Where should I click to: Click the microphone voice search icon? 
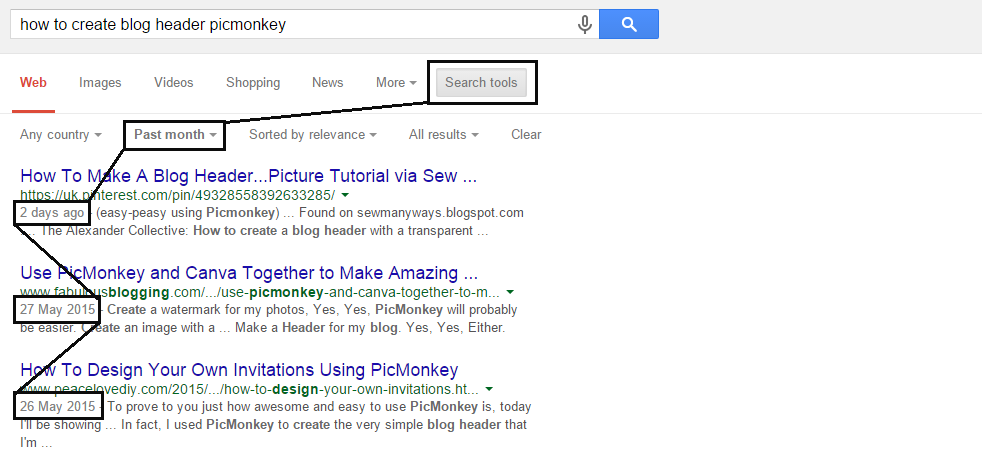click(584, 24)
